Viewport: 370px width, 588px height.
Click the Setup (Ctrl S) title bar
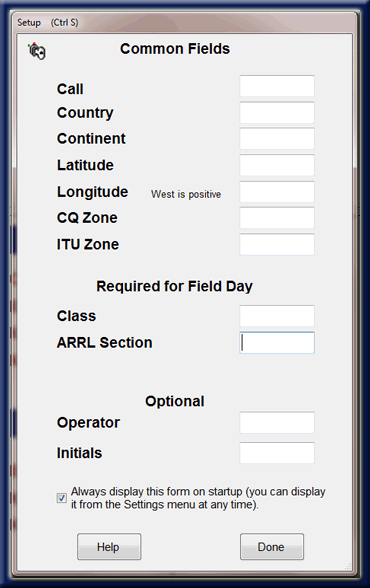click(x=184, y=22)
